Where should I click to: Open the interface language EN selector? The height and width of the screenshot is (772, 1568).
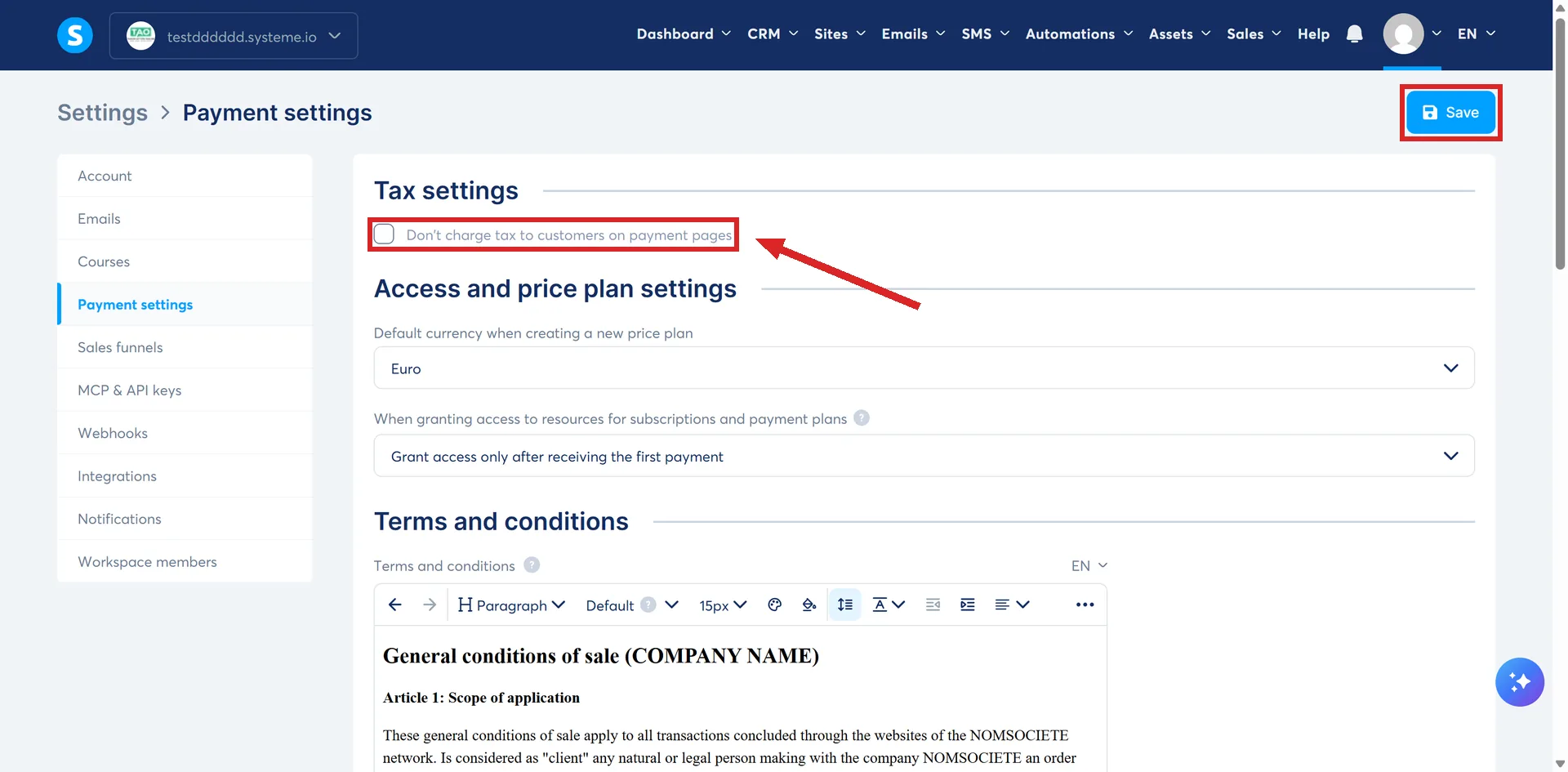pyautogui.click(x=1477, y=33)
